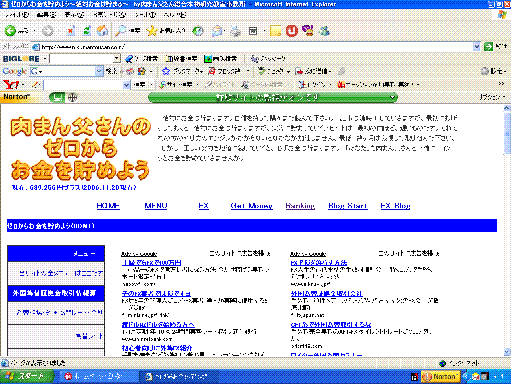Viewport: 512px width, 385px height.
Task: Open the Tools menu (ツール)
Action: [x=145, y=15]
